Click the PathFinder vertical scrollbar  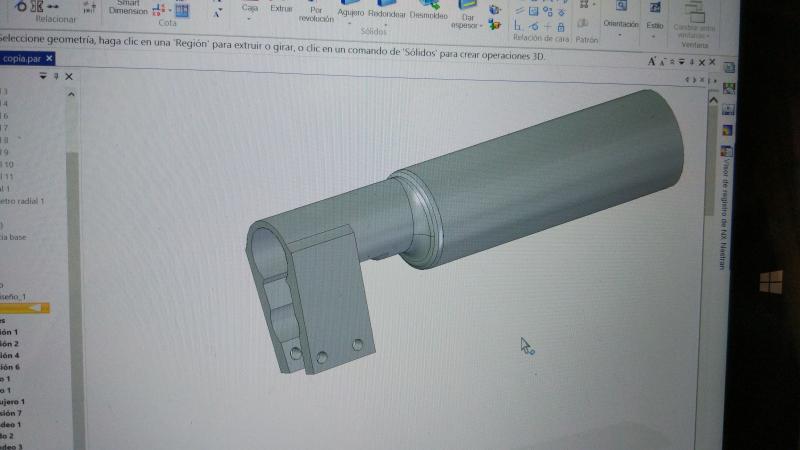click(x=72, y=200)
